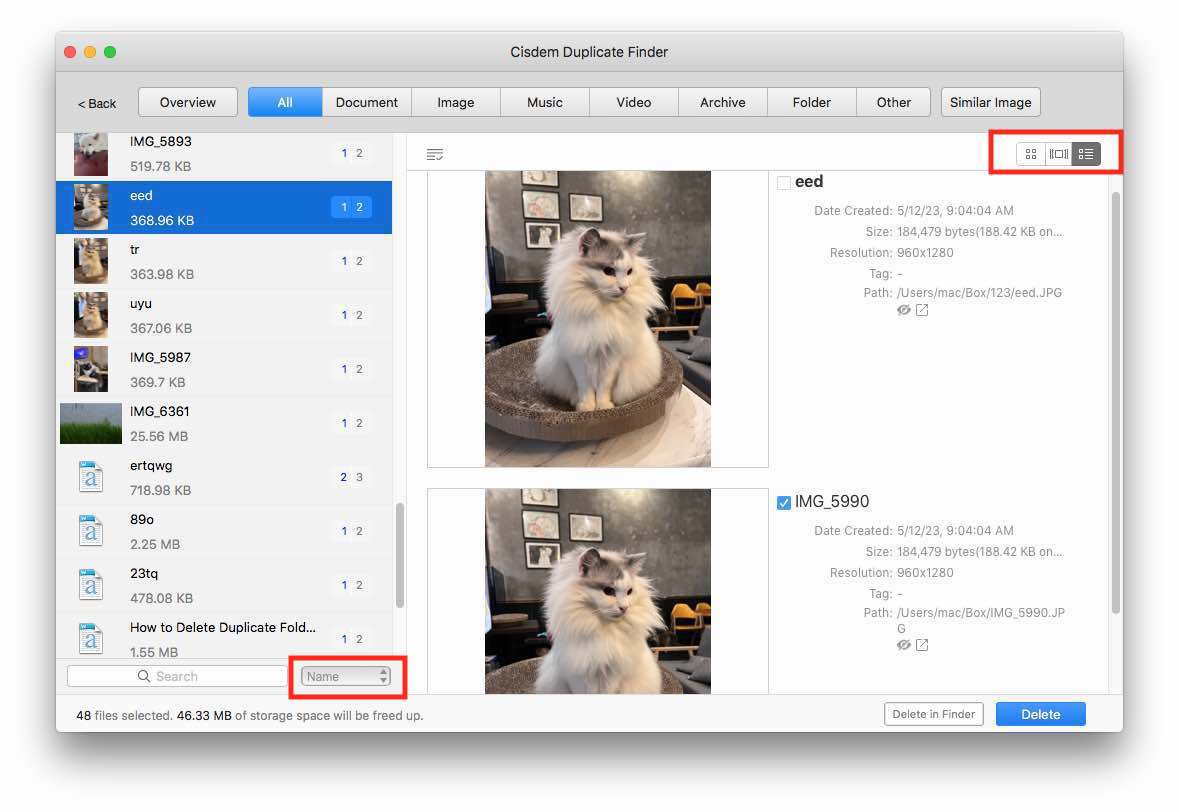Screen dimensions: 1179x812
Task: Go back using the Back link
Action: 96,103
